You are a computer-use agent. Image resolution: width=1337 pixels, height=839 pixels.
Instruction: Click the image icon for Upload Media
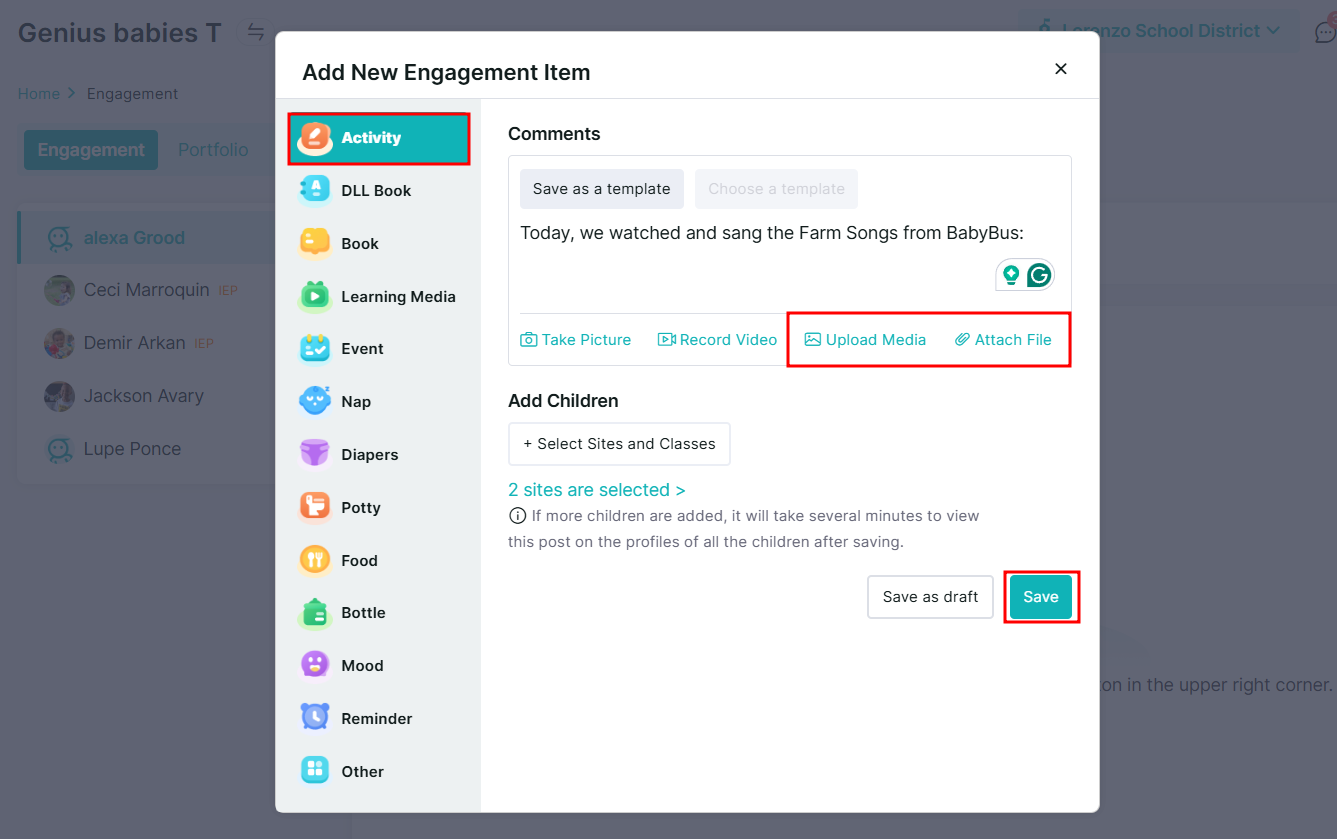point(813,340)
